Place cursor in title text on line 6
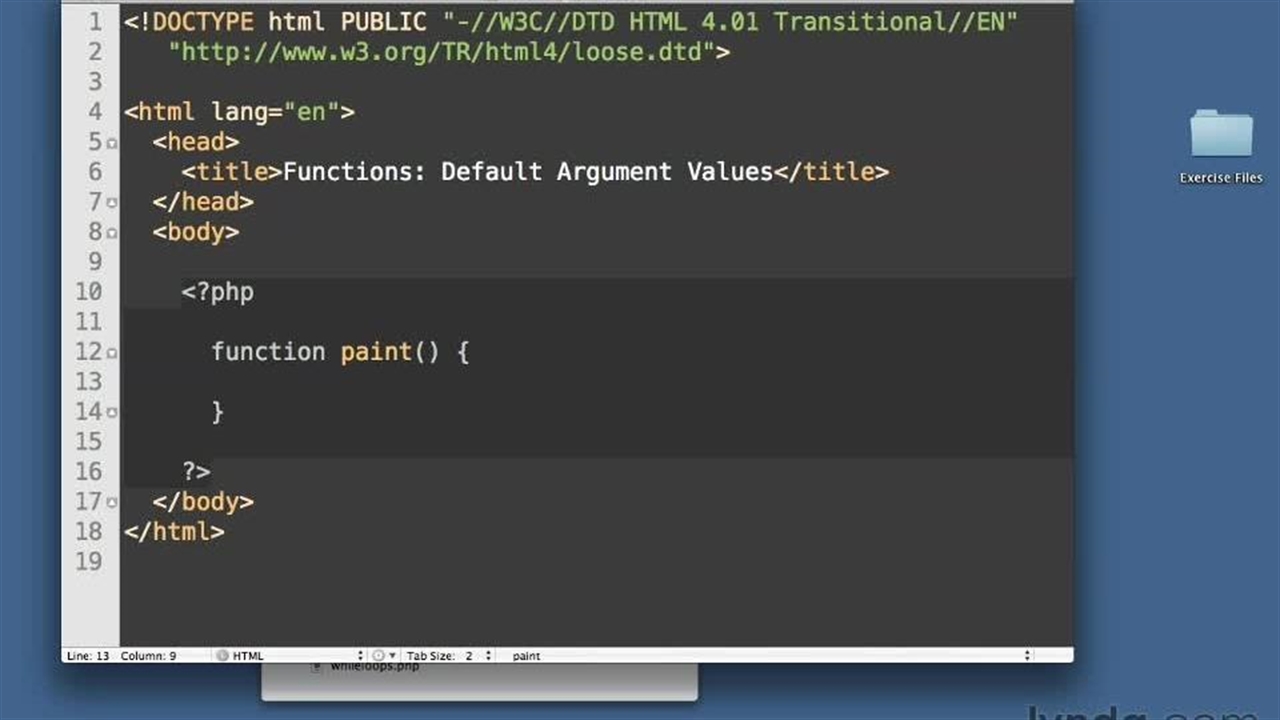Image resolution: width=1280 pixels, height=720 pixels. point(527,172)
